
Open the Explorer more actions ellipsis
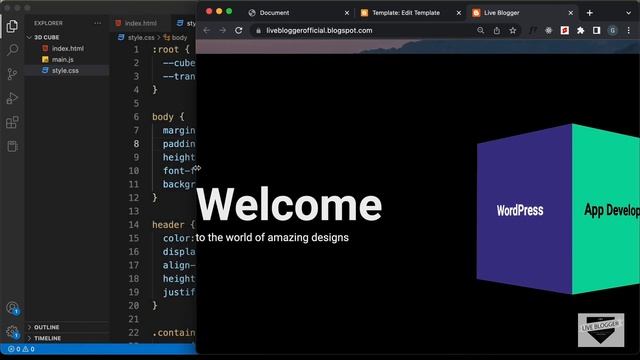tap(98, 23)
